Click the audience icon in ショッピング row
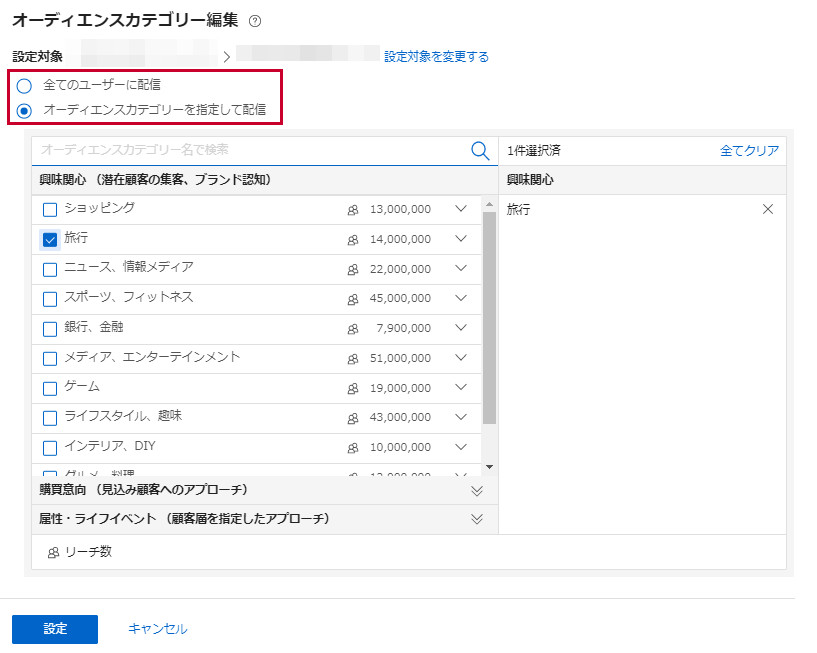817x653 pixels. (x=352, y=210)
